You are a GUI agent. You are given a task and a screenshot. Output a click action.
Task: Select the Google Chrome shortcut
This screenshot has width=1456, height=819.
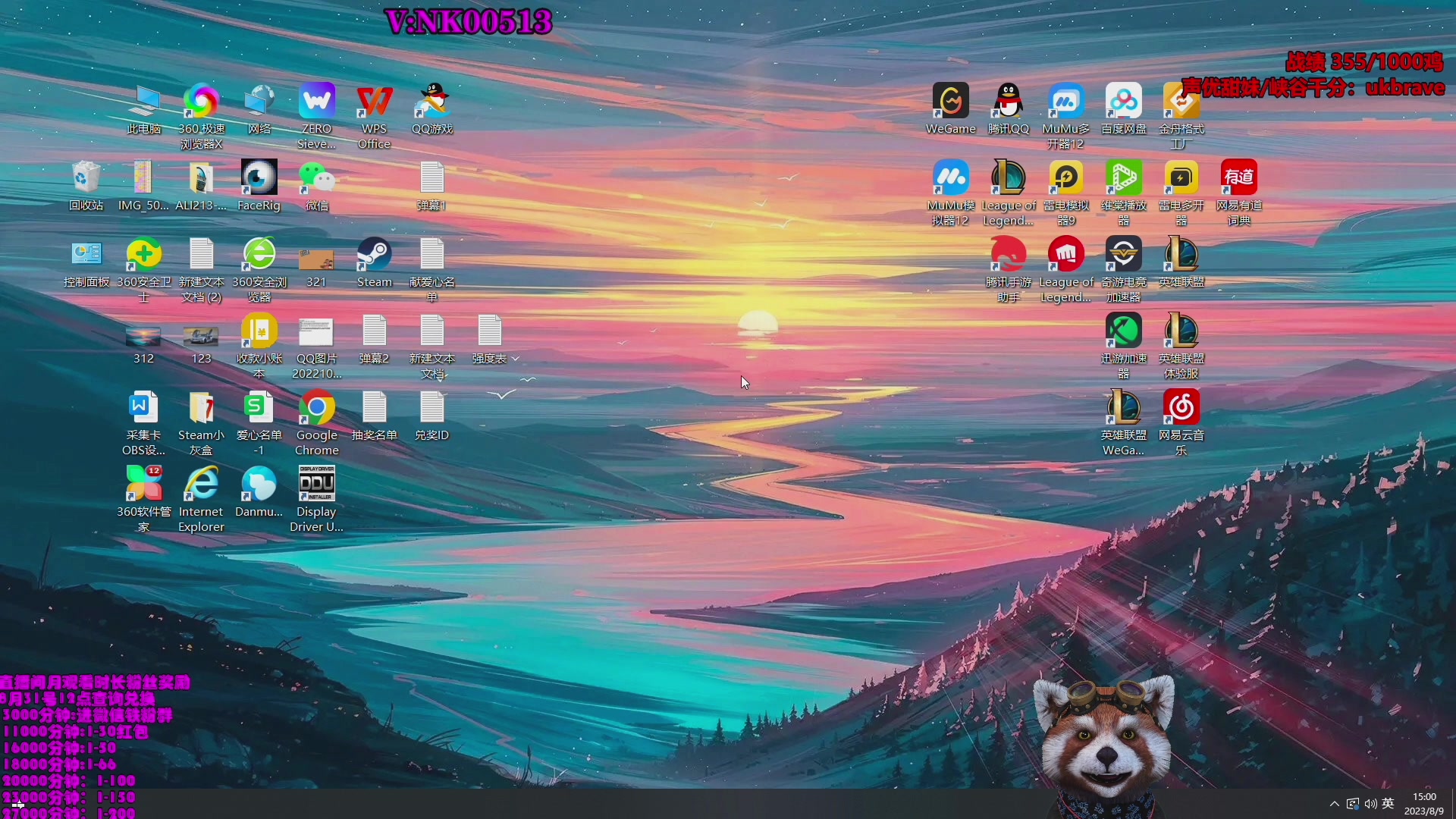pyautogui.click(x=316, y=408)
